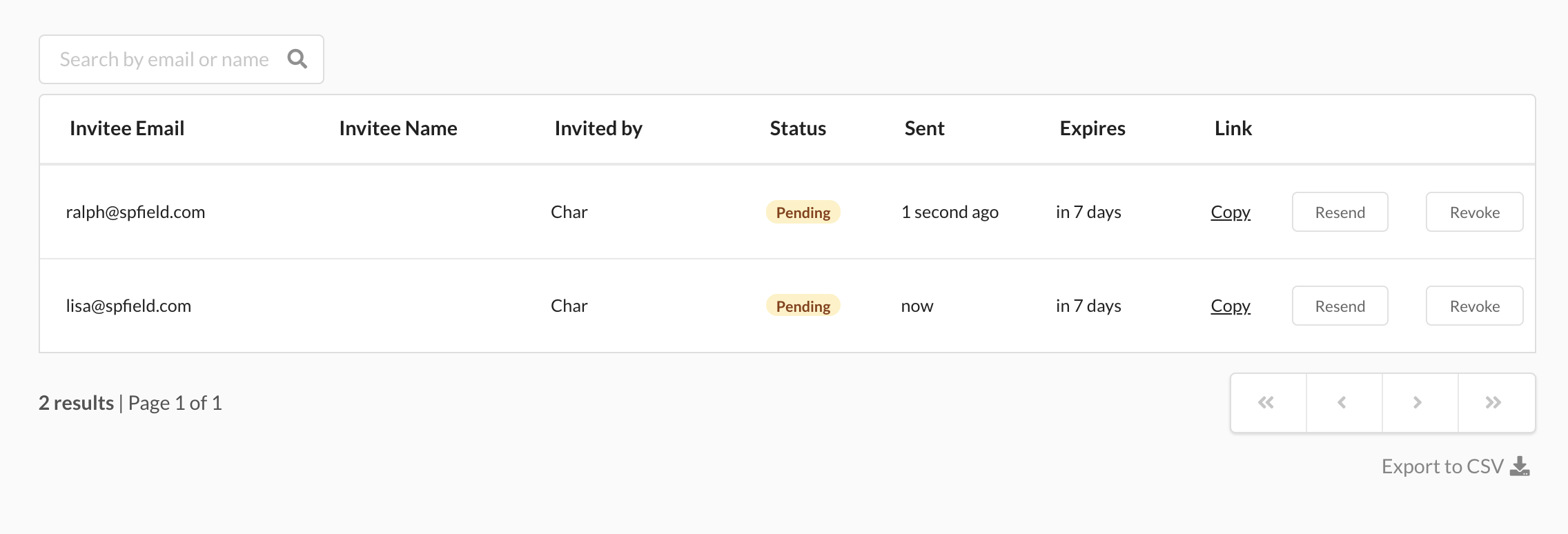Focus the search by email or name field
This screenshot has width=1568, height=534.
pyautogui.click(x=182, y=59)
